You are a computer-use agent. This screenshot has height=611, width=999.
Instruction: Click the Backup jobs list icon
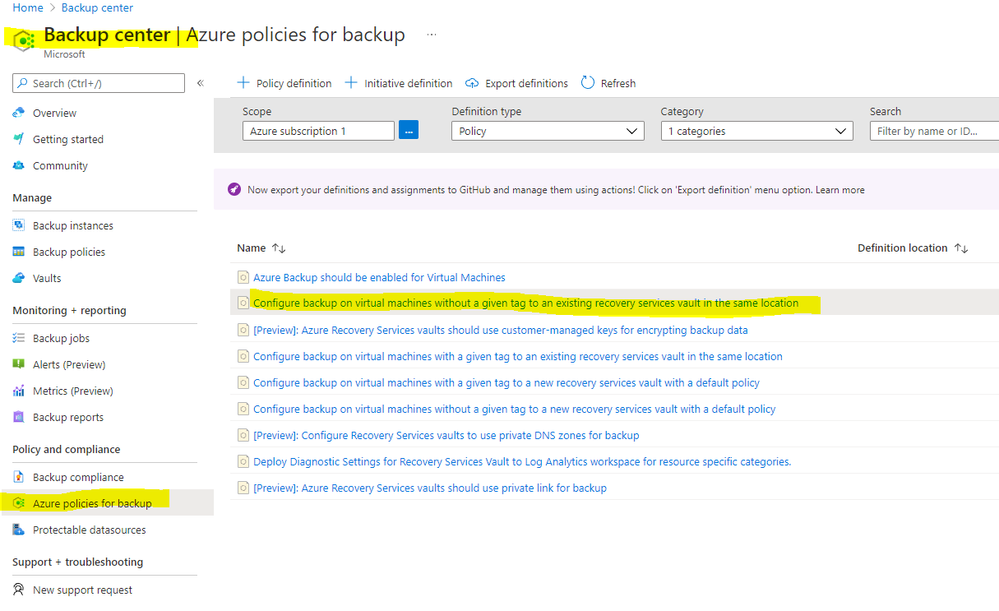coord(18,338)
